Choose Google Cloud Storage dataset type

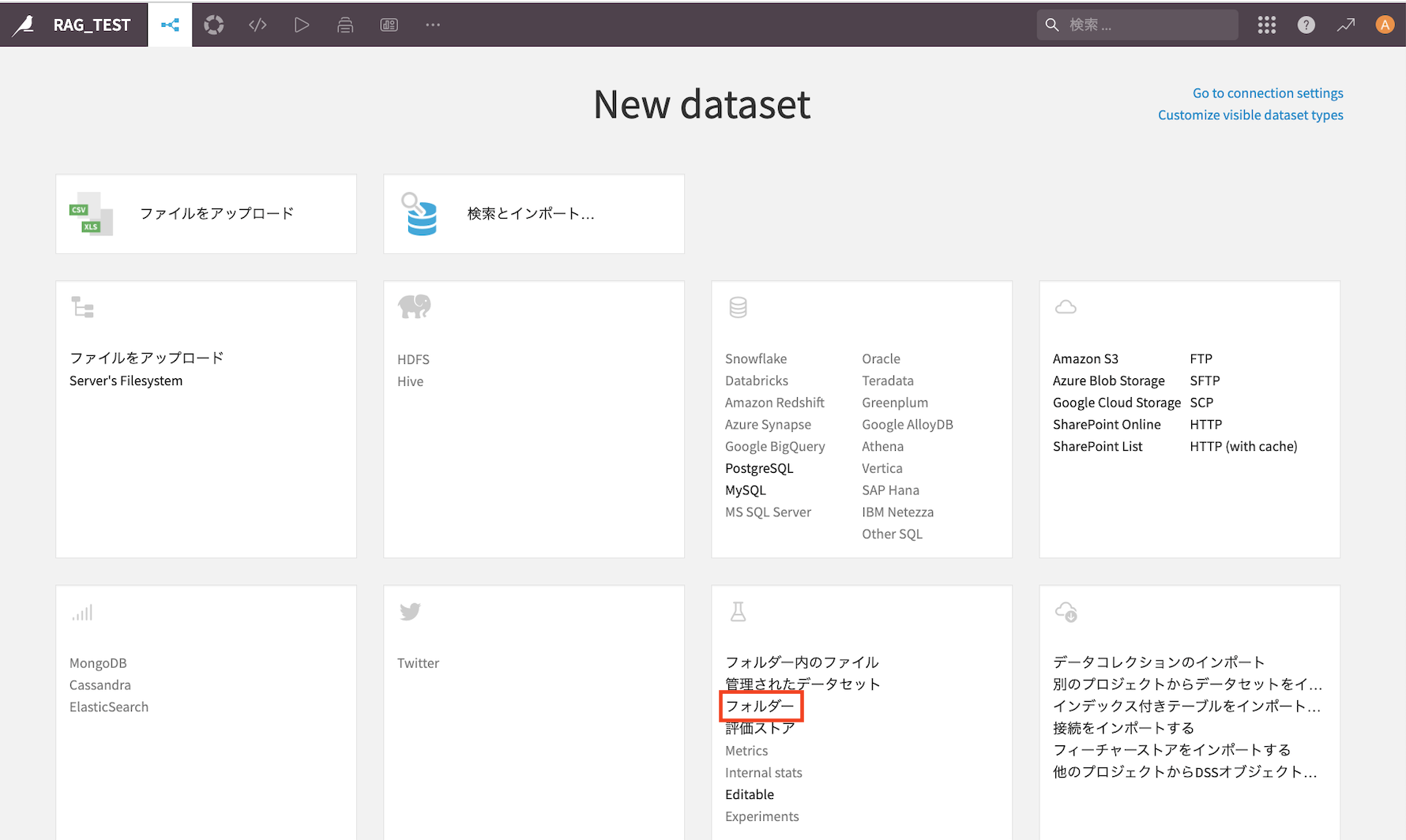(1116, 403)
